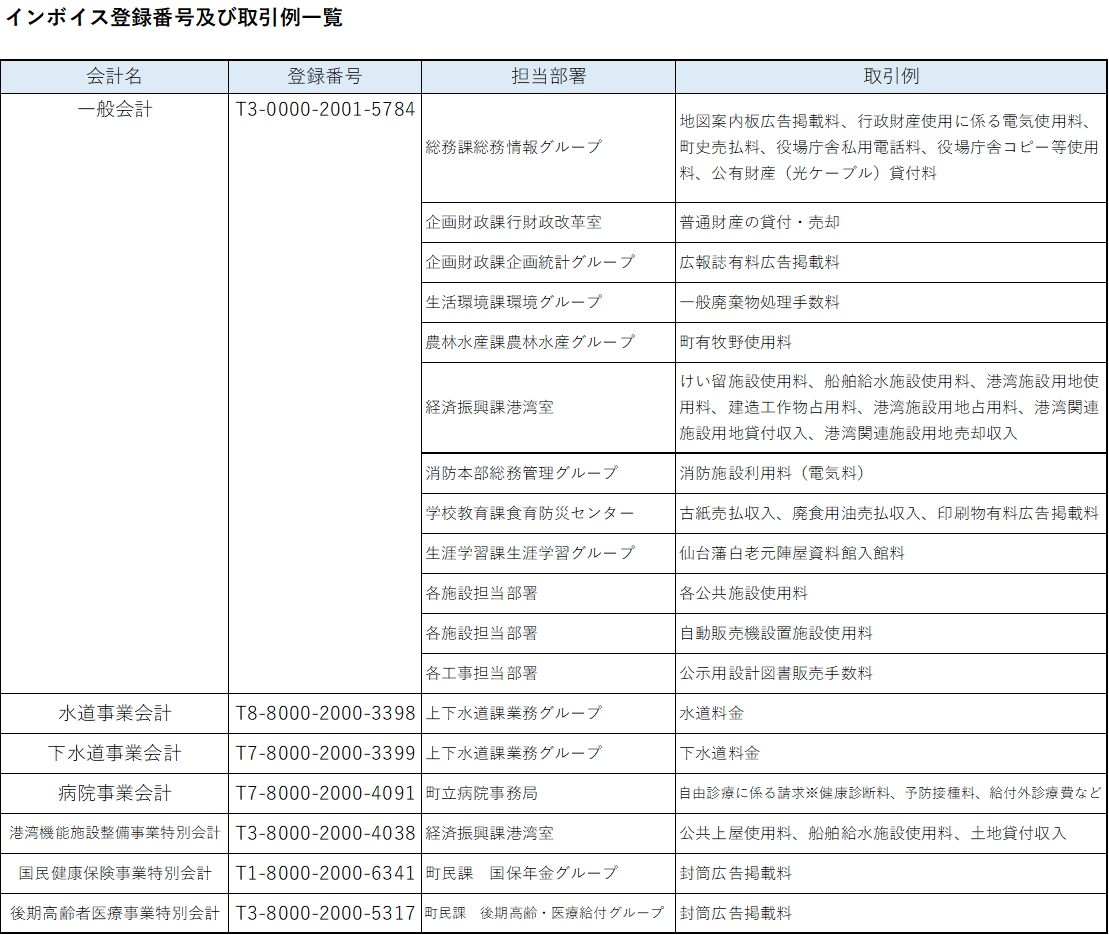Click 総務課総務情報グループ cell
Screen dimensions: 1109x935
(548, 147)
